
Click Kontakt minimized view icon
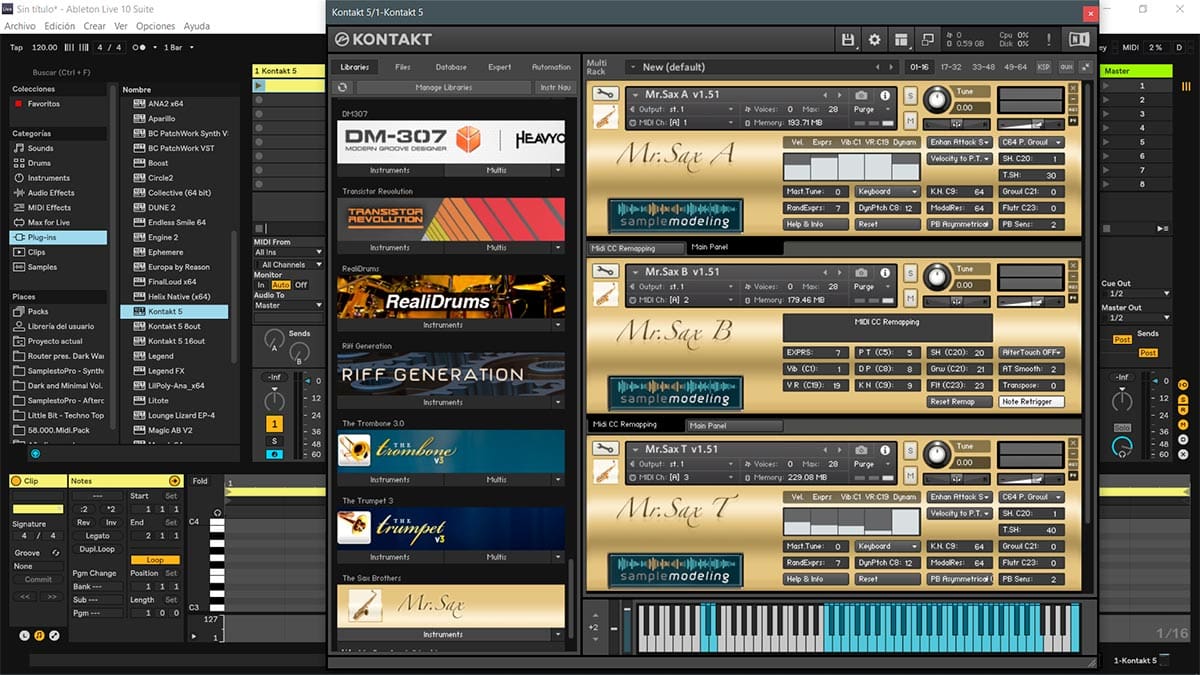coord(927,39)
